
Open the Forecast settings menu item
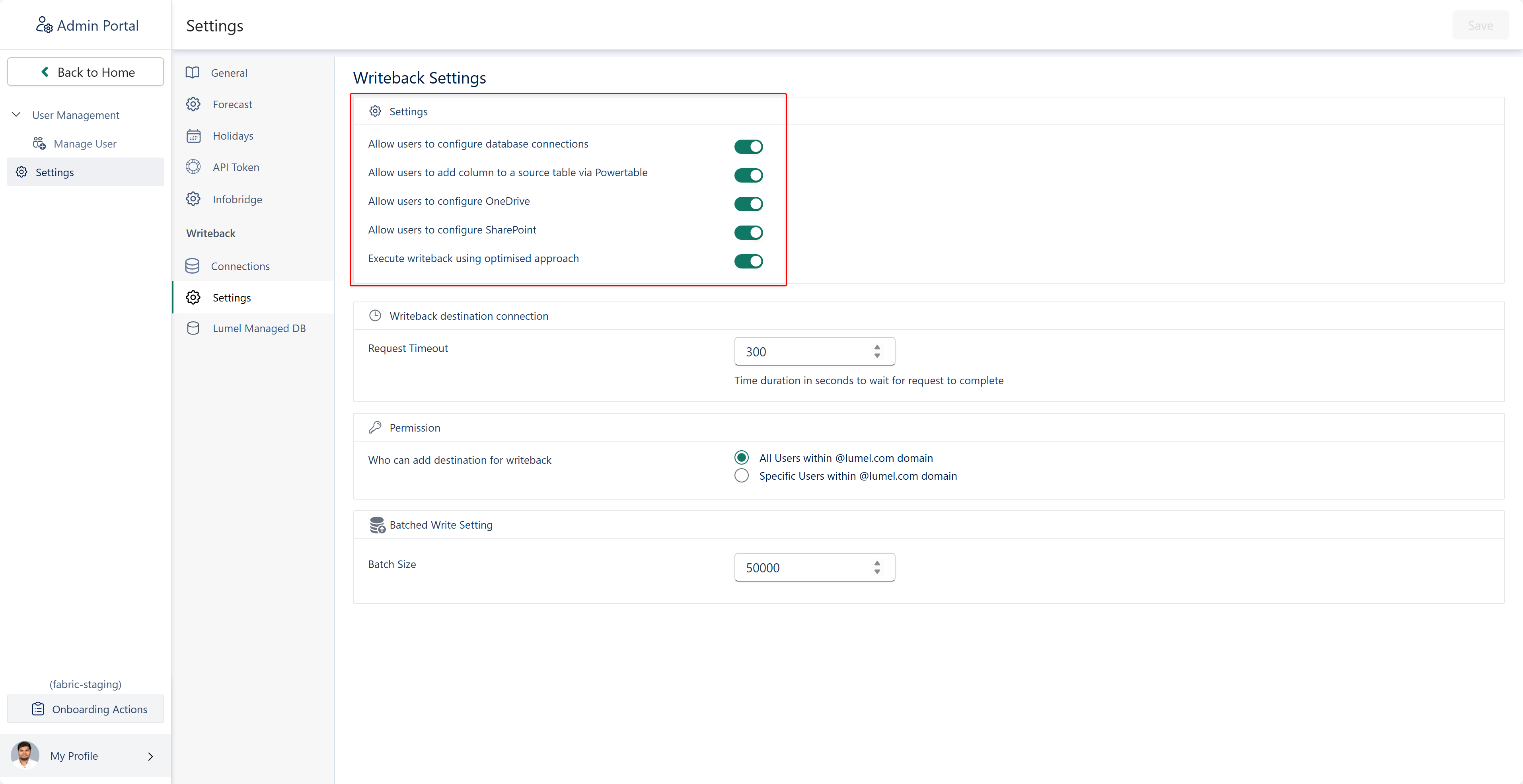coord(232,105)
